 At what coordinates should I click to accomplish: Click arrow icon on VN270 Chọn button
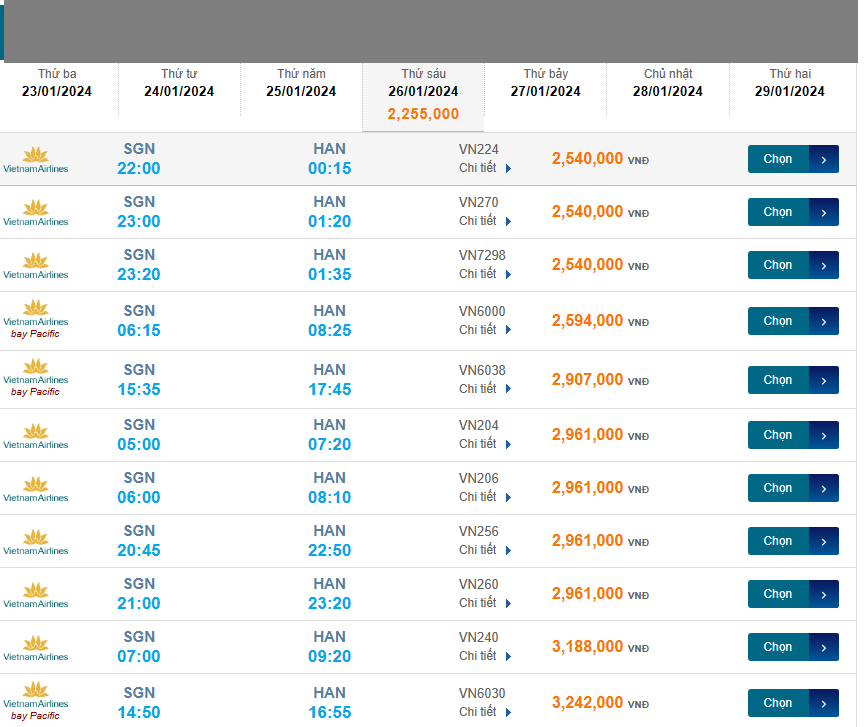(x=823, y=212)
